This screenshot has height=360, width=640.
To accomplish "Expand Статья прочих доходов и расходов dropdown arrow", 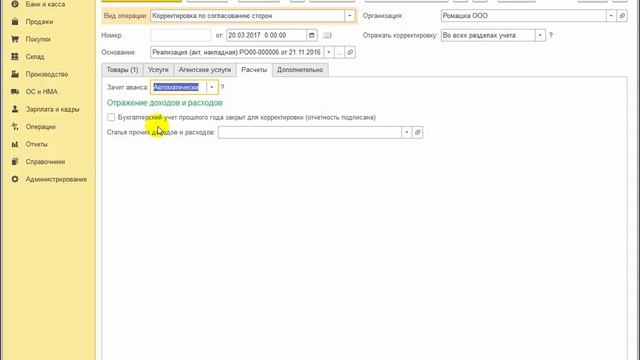I will tap(407, 132).
